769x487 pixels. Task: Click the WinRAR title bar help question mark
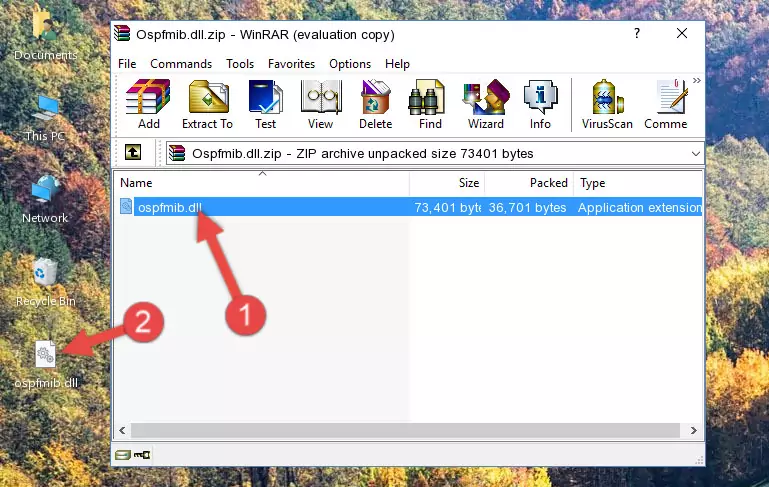[x=637, y=33]
